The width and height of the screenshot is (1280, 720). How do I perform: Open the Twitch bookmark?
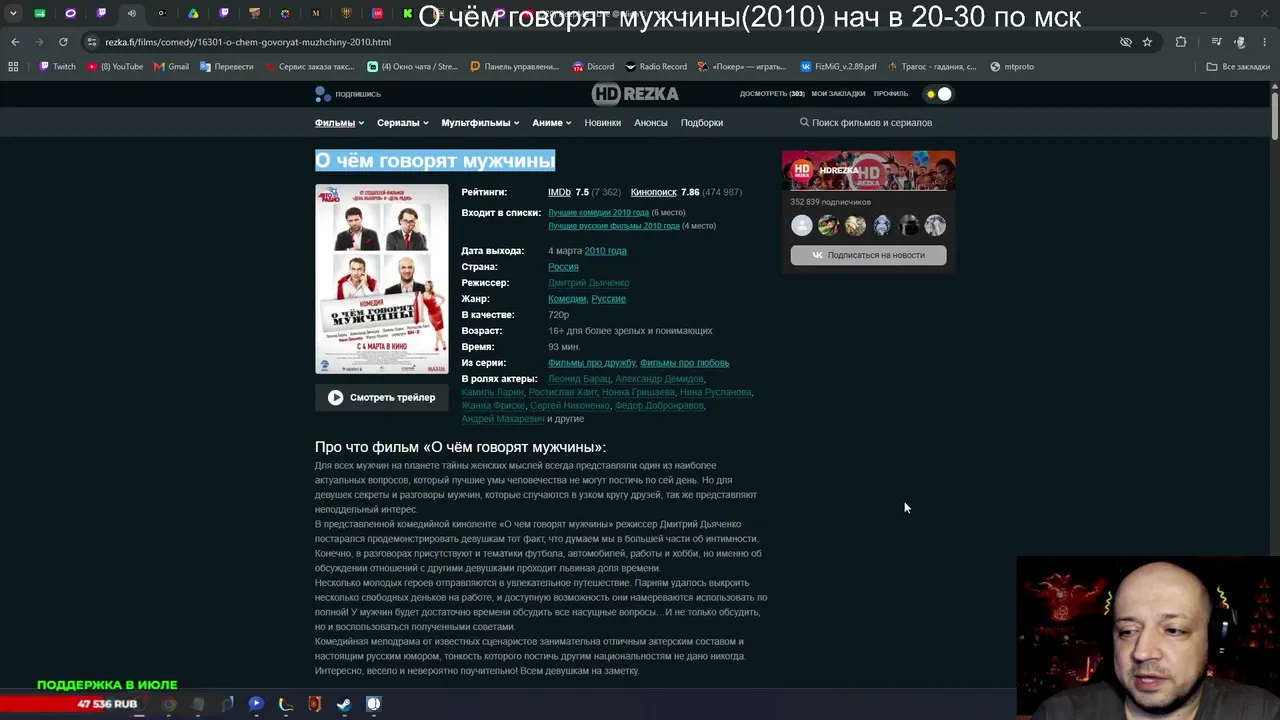[x=57, y=67]
